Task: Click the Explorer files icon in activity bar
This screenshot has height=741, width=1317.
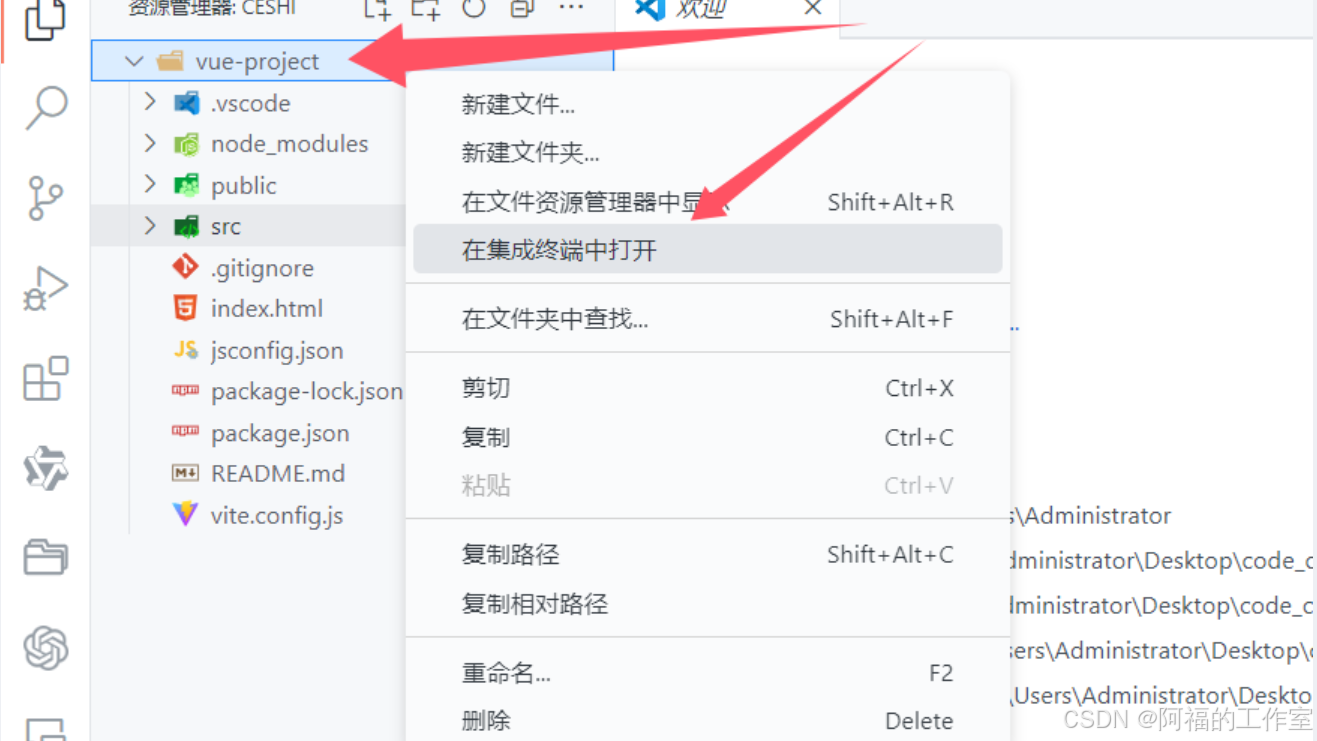Action: click(x=46, y=18)
